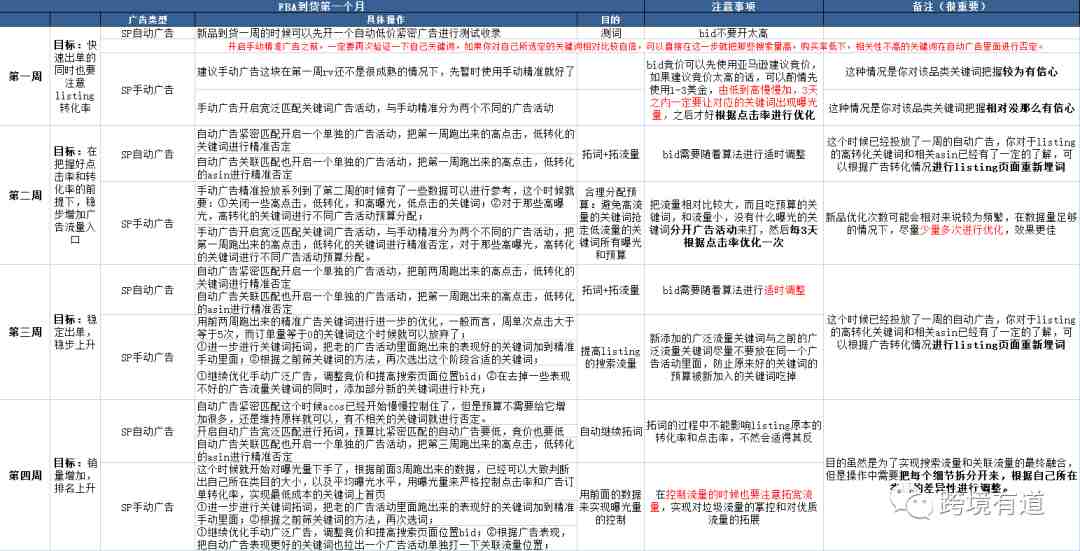Viewport: 1080px width, 551px height.
Task: Select the 具体操作 sub-header cell
Action: tap(386, 20)
